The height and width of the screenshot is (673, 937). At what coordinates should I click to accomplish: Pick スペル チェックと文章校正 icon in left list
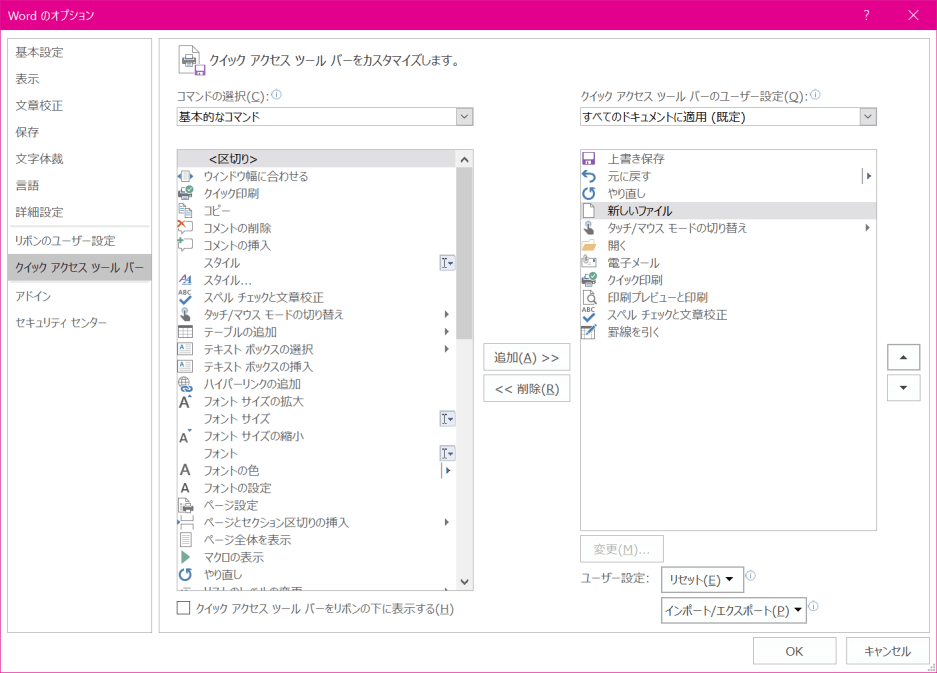[x=186, y=297]
